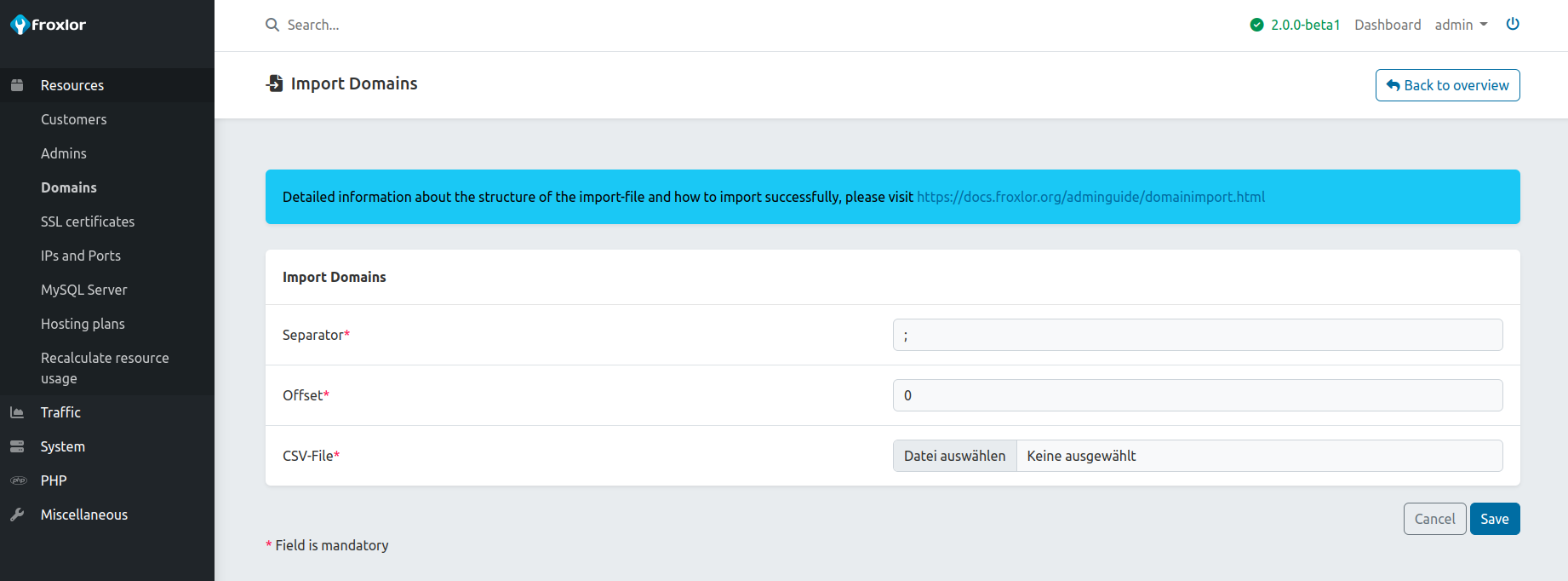Choose a CSV file with Datei auswählen

(954, 456)
